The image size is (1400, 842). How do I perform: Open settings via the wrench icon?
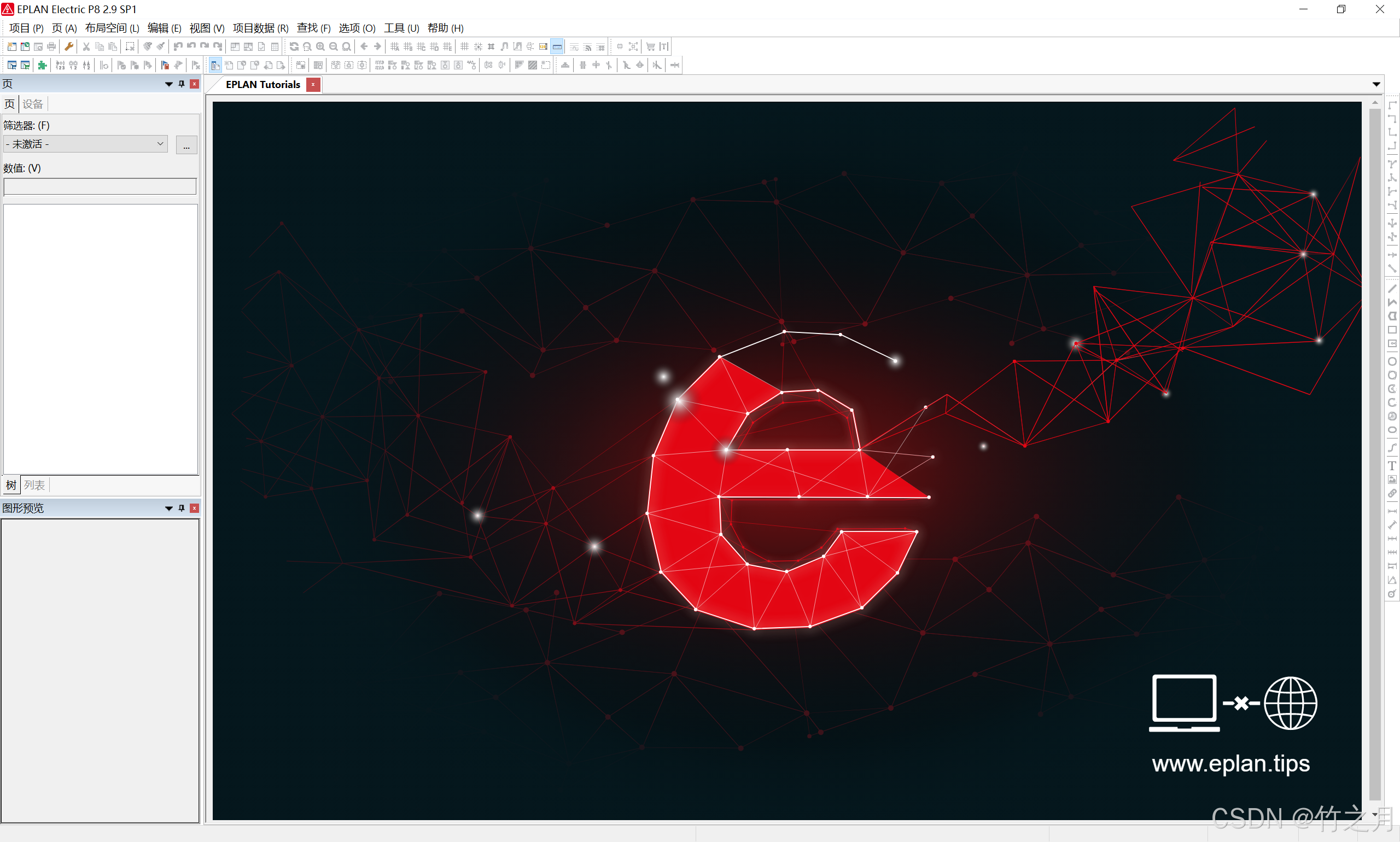click(x=69, y=46)
